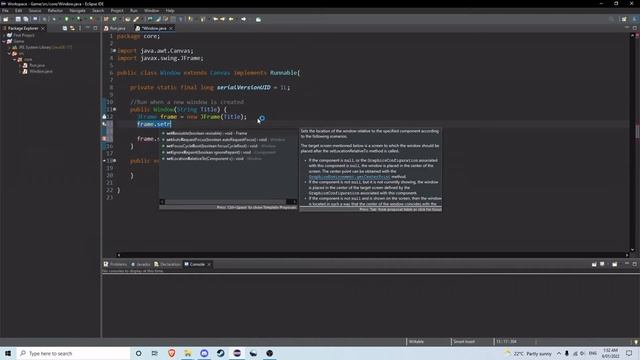Screen dimensions: 640x360
Task: Click the Save toolbar icon
Action: click(x=18, y=19)
